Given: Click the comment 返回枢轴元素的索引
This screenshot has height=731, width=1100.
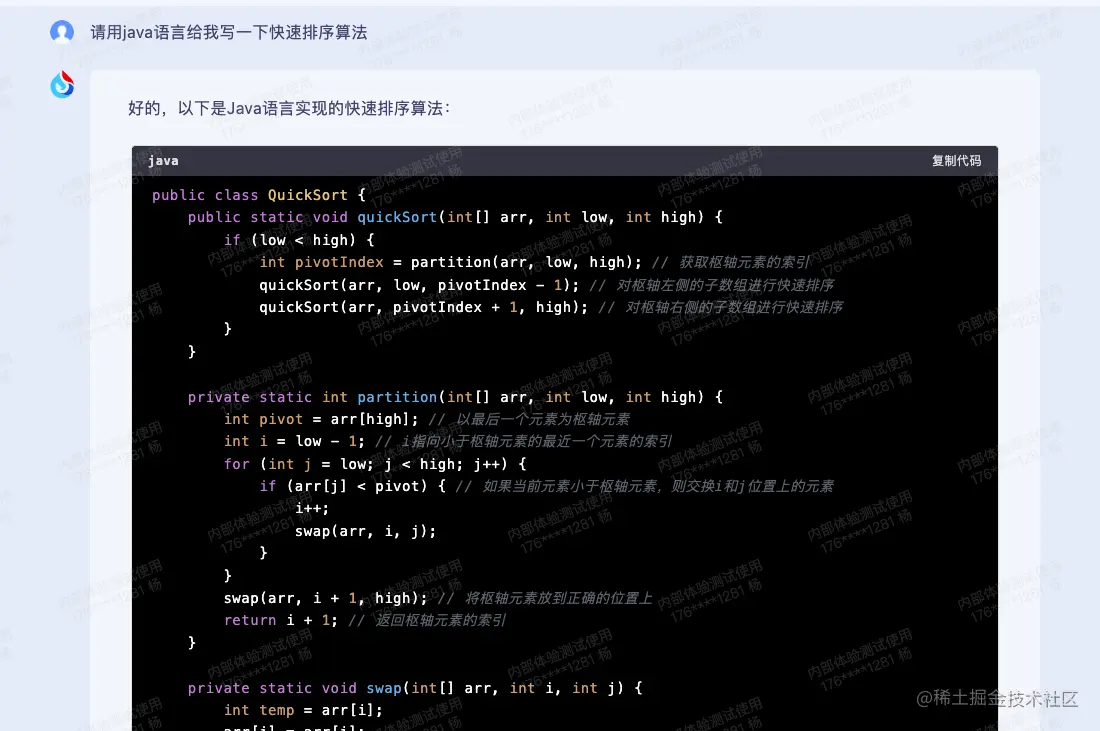Looking at the screenshot, I should [428, 620].
